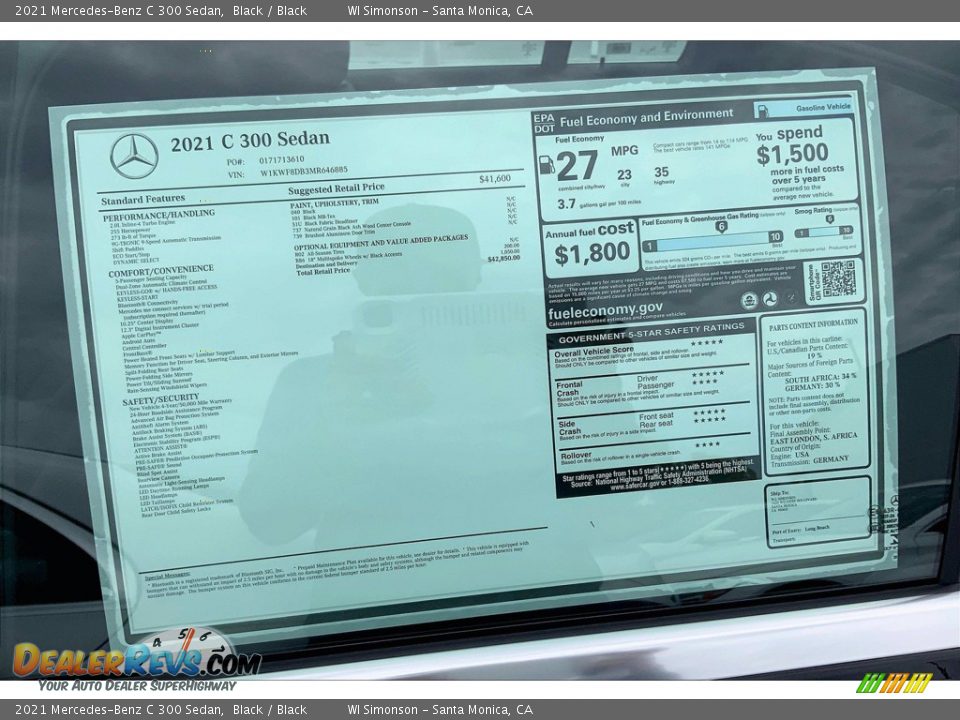The image size is (960, 720).
Task: Click the 'Overall Vehicle Score' row
Action: tap(651, 354)
